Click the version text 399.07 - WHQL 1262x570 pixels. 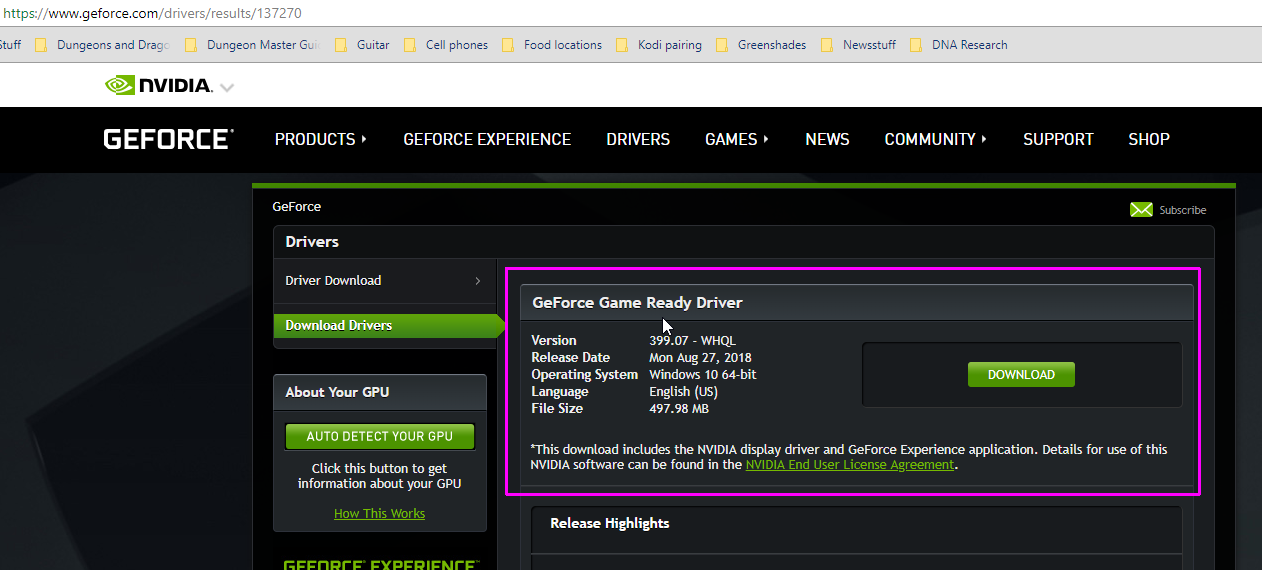point(692,340)
